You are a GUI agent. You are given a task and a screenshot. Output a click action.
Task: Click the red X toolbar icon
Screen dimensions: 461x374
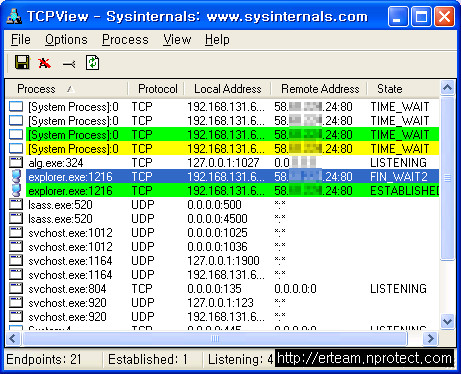coord(44,63)
